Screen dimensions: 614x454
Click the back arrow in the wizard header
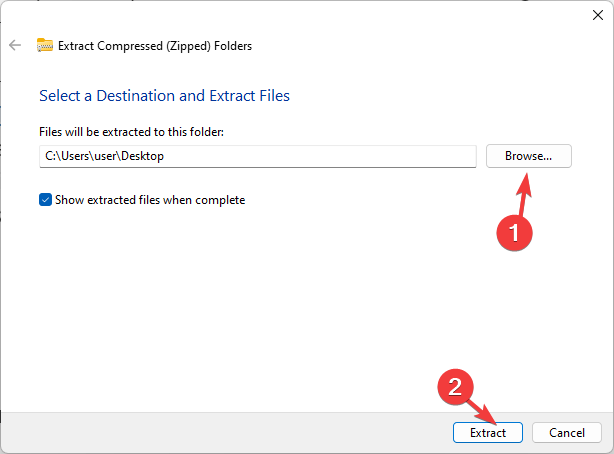(x=15, y=45)
